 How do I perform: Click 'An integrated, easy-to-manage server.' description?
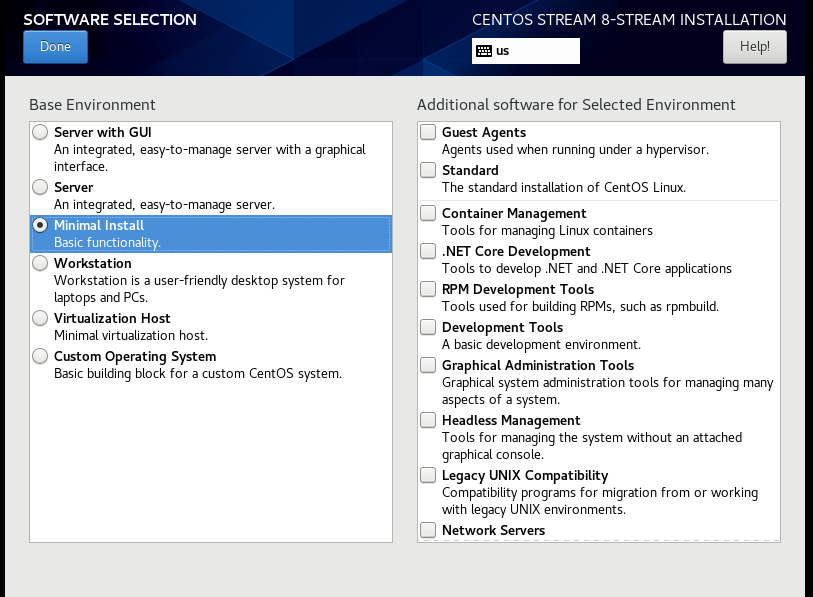tap(164, 205)
